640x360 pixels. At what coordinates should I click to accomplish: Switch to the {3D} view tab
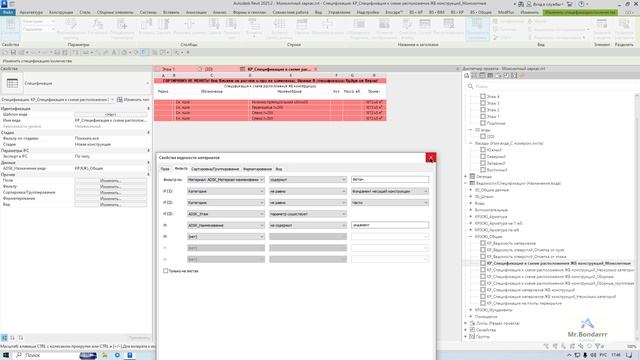(x=208, y=69)
